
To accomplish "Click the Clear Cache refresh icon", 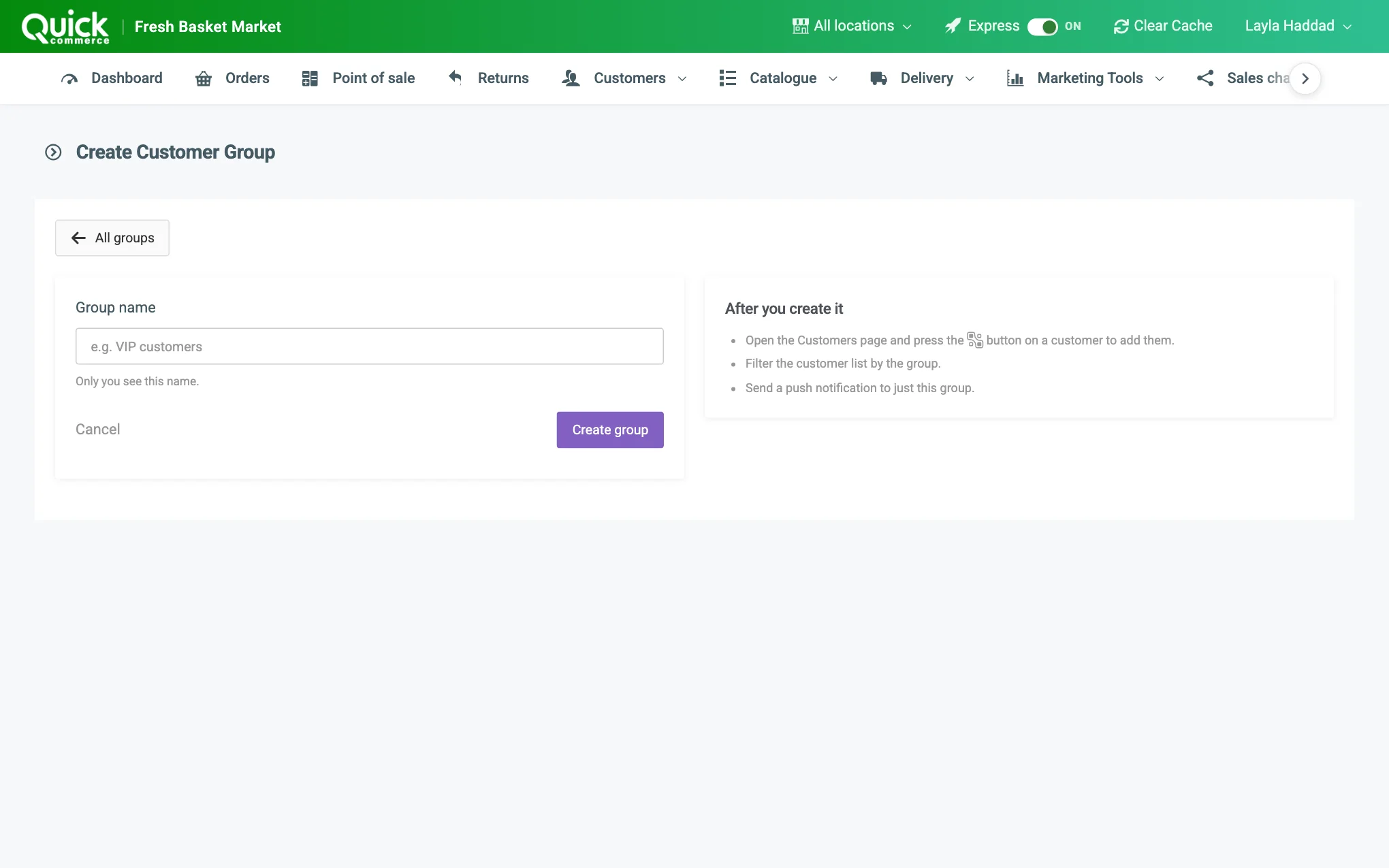I will point(1121,27).
